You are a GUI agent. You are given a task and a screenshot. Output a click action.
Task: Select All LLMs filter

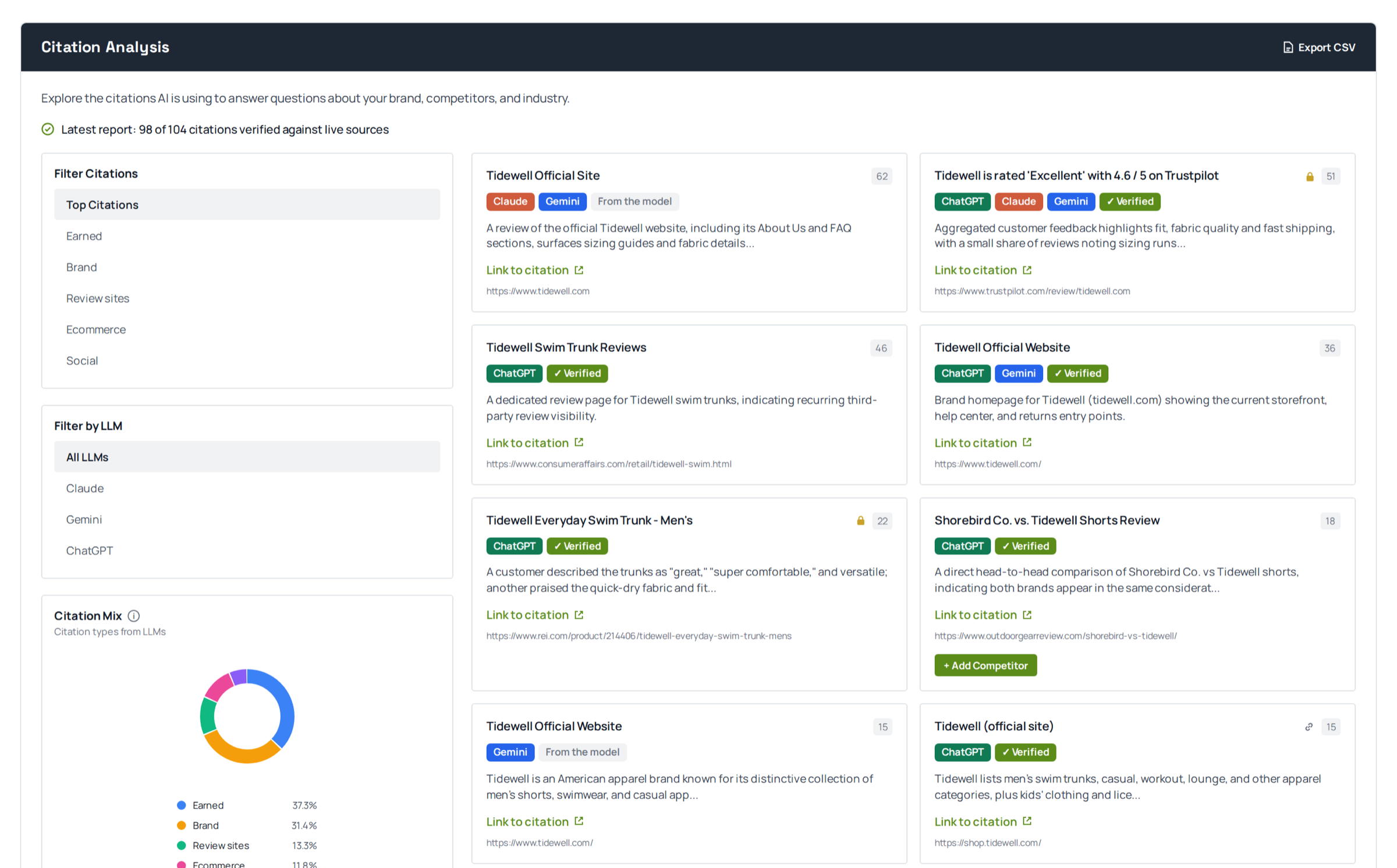click(x=247, y=456)
